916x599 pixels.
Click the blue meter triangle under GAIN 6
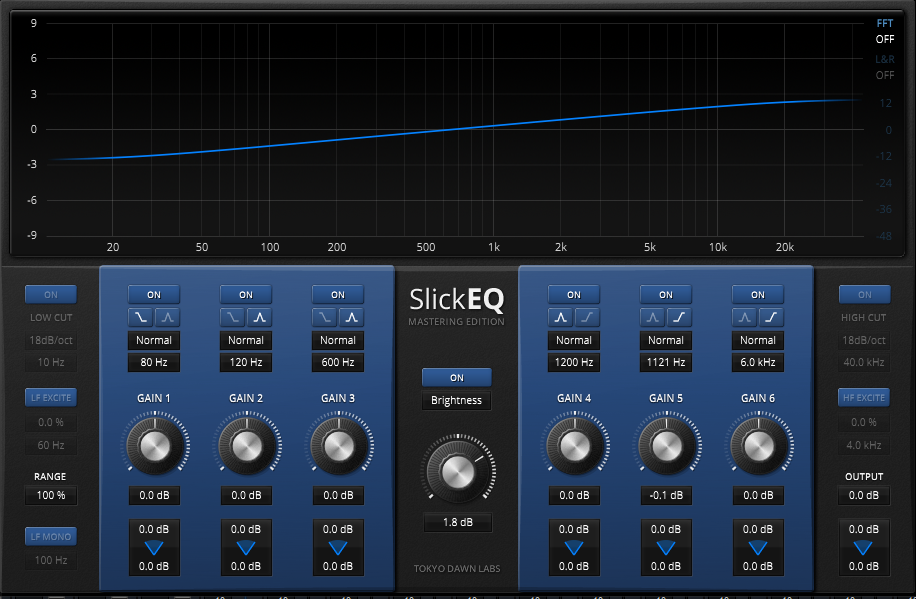758,548
